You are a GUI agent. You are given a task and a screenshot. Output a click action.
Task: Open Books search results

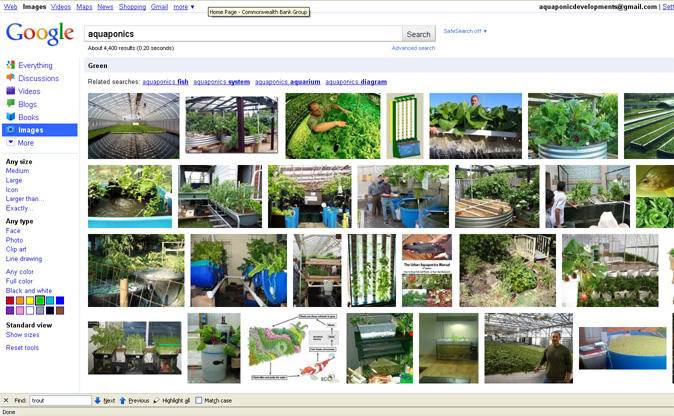click(x=28, y=117)
